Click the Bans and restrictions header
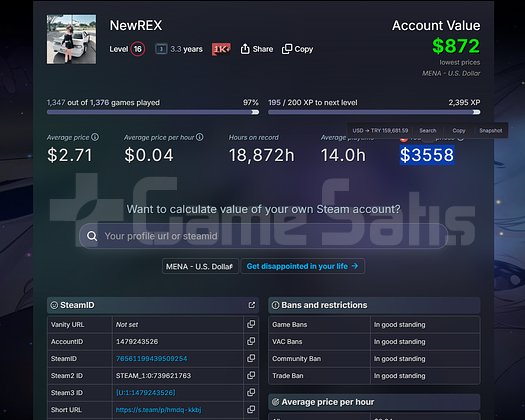525x420 pixels. pyautogui.click(x=374, y=305)
